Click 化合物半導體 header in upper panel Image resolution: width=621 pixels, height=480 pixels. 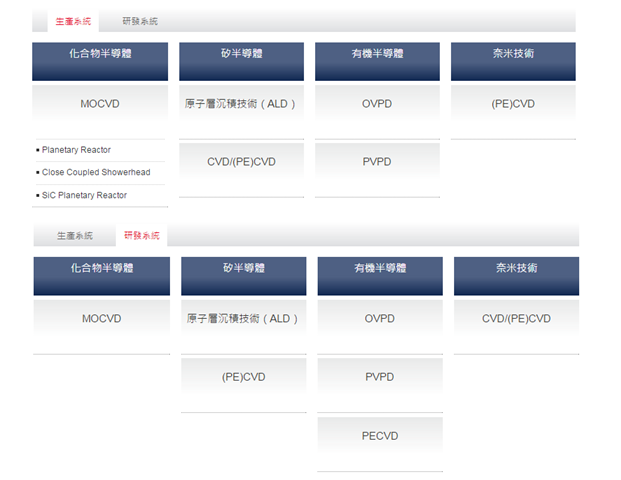pos(99,54)
